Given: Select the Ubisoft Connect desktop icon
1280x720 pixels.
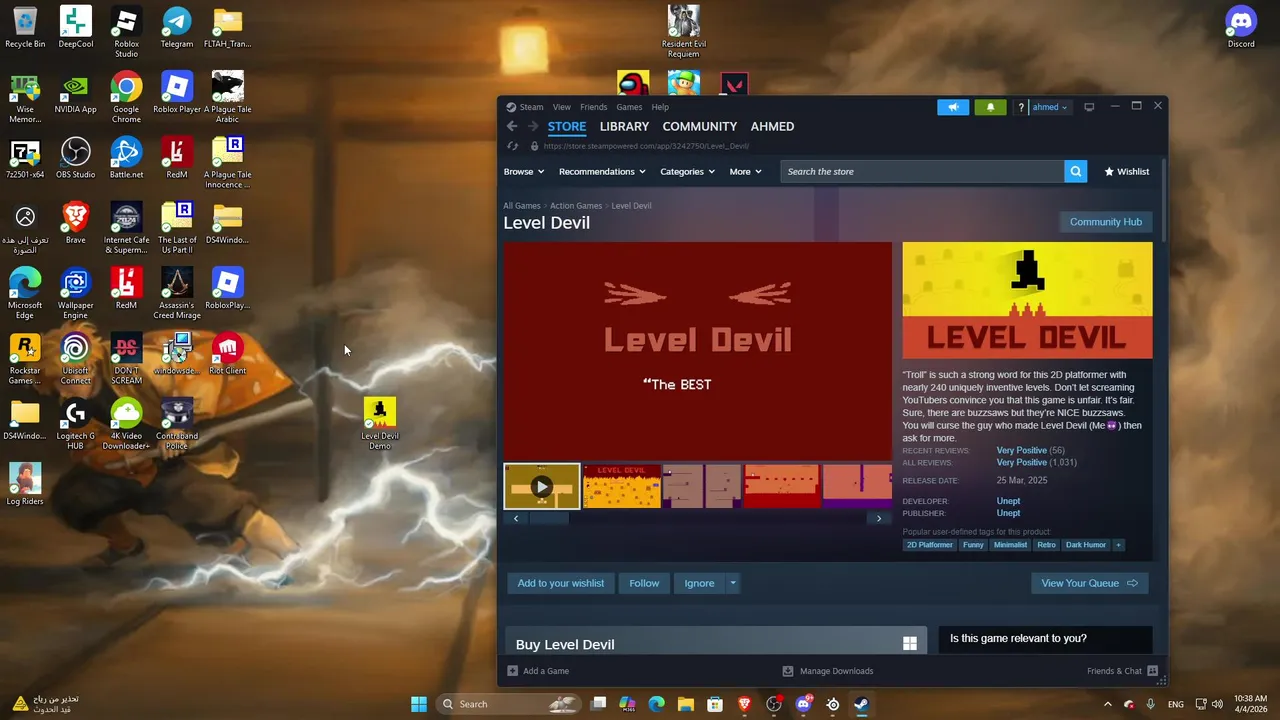Looking at the screenshot, I should (x=75, y=359).
